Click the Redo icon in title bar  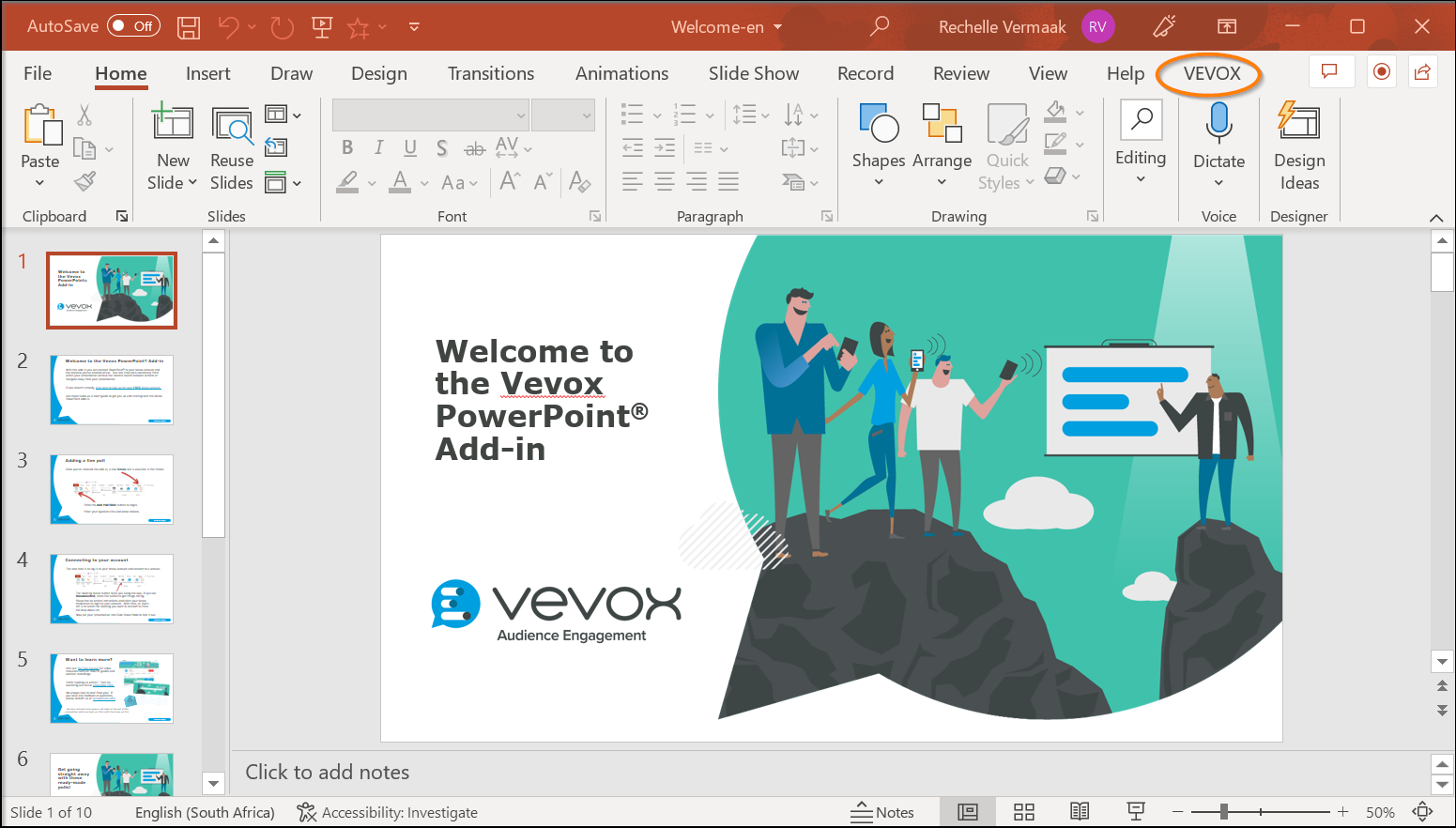[x=283, y=27]
